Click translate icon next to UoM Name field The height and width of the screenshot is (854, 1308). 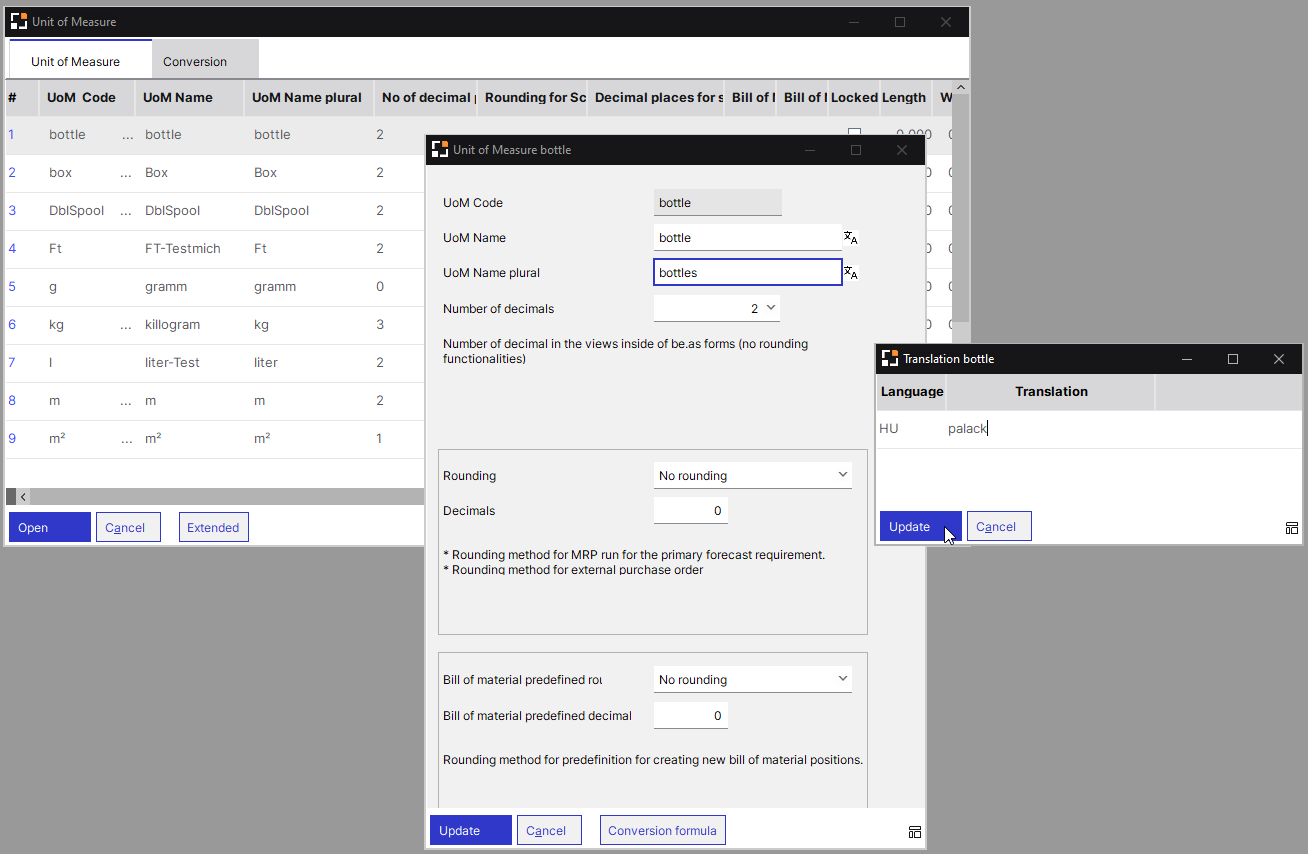pyautogui.click(x=850, y=238)
